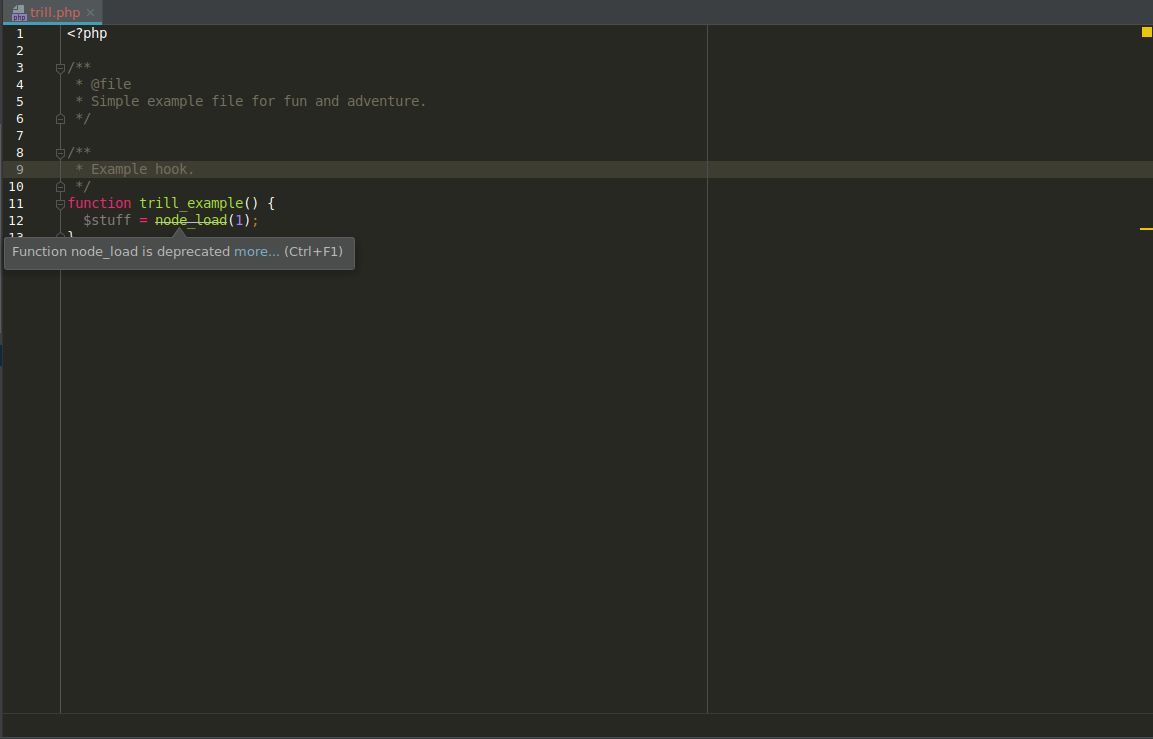Click line number 1 in the gutter
This screenshot has height=739, width=1153.
[x=20, y=34]
